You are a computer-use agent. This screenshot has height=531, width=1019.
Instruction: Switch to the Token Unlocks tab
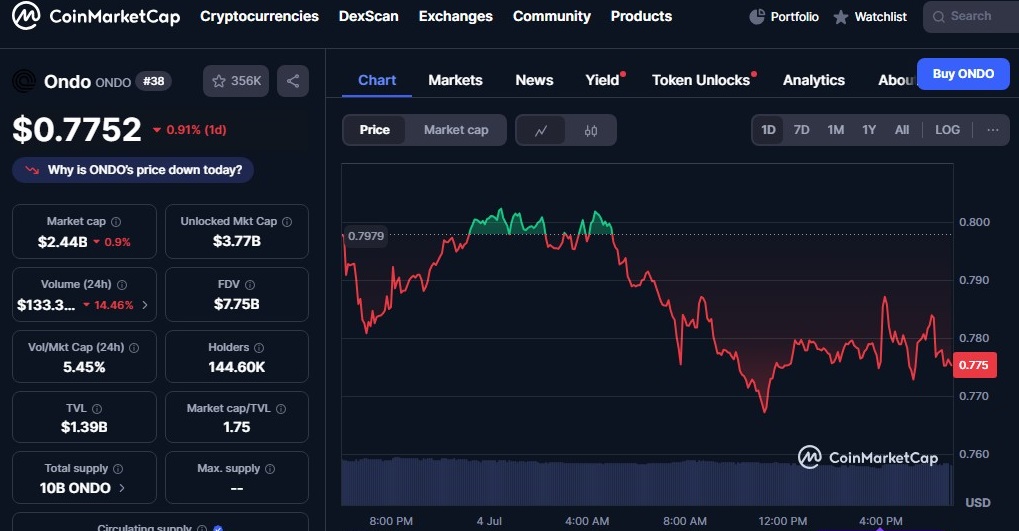(701, 81)
